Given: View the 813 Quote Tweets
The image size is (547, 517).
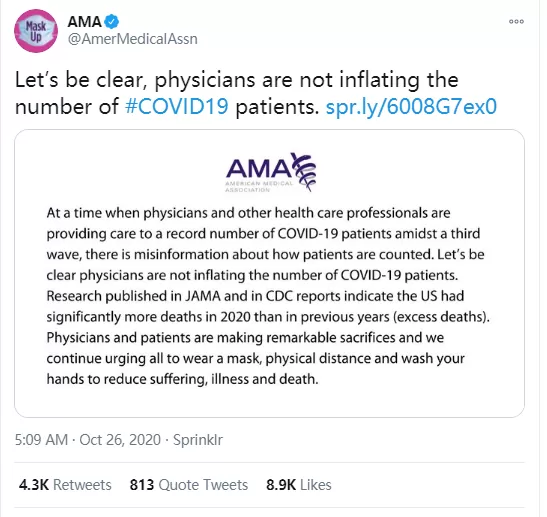Looking at the screenshot, I should 189,485.
